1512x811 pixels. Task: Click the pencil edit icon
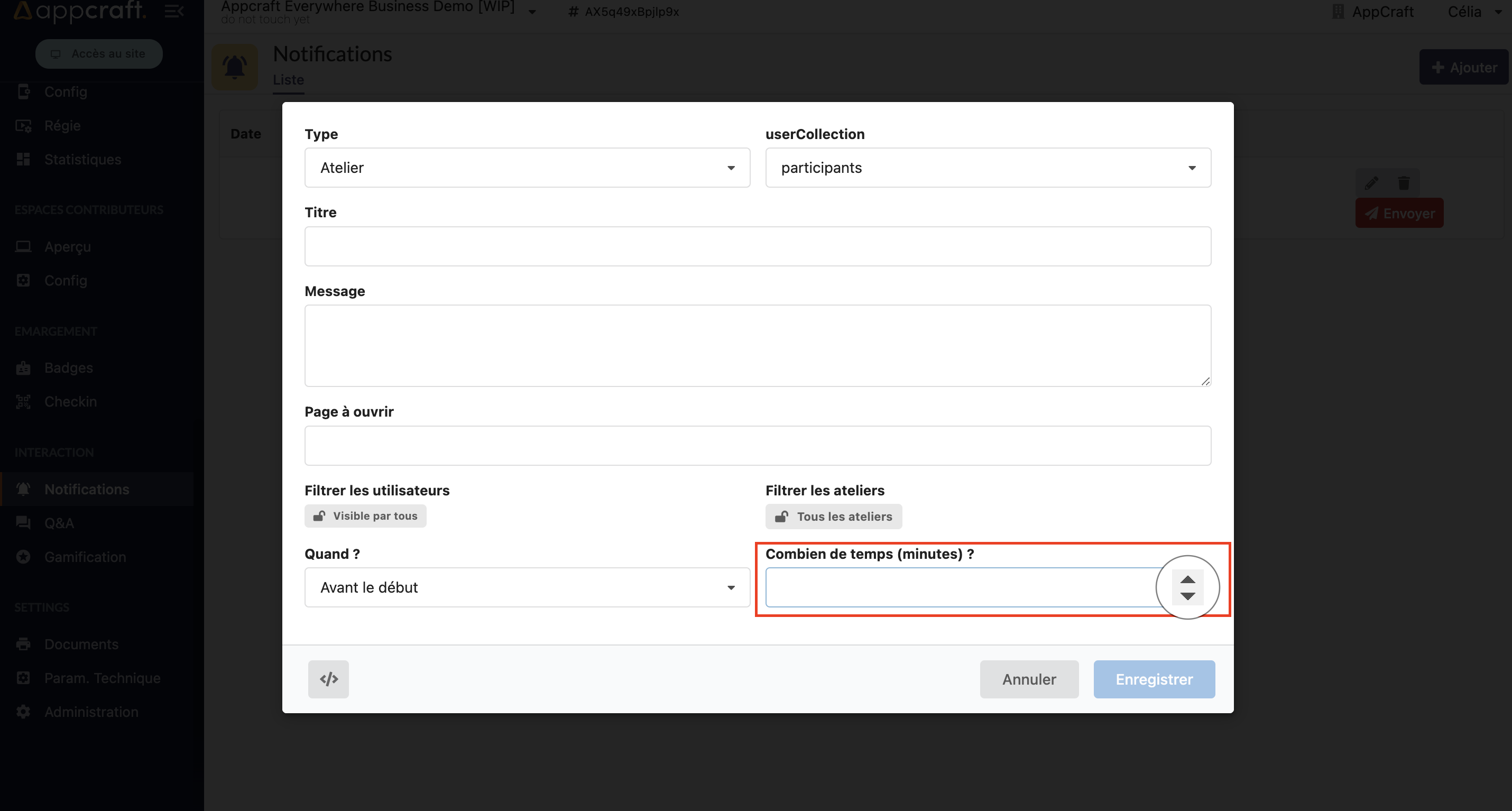point(1371,183)
